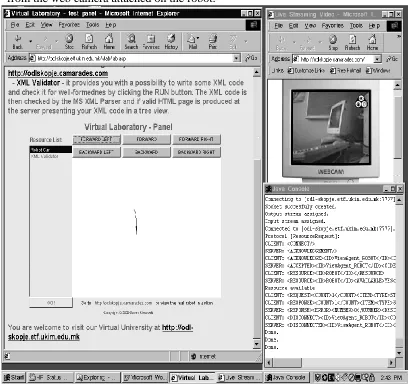Open Favorites toolbar button in Virtual Laboratory
Screen dimensions: 410x385
click(x=151, y=42)
